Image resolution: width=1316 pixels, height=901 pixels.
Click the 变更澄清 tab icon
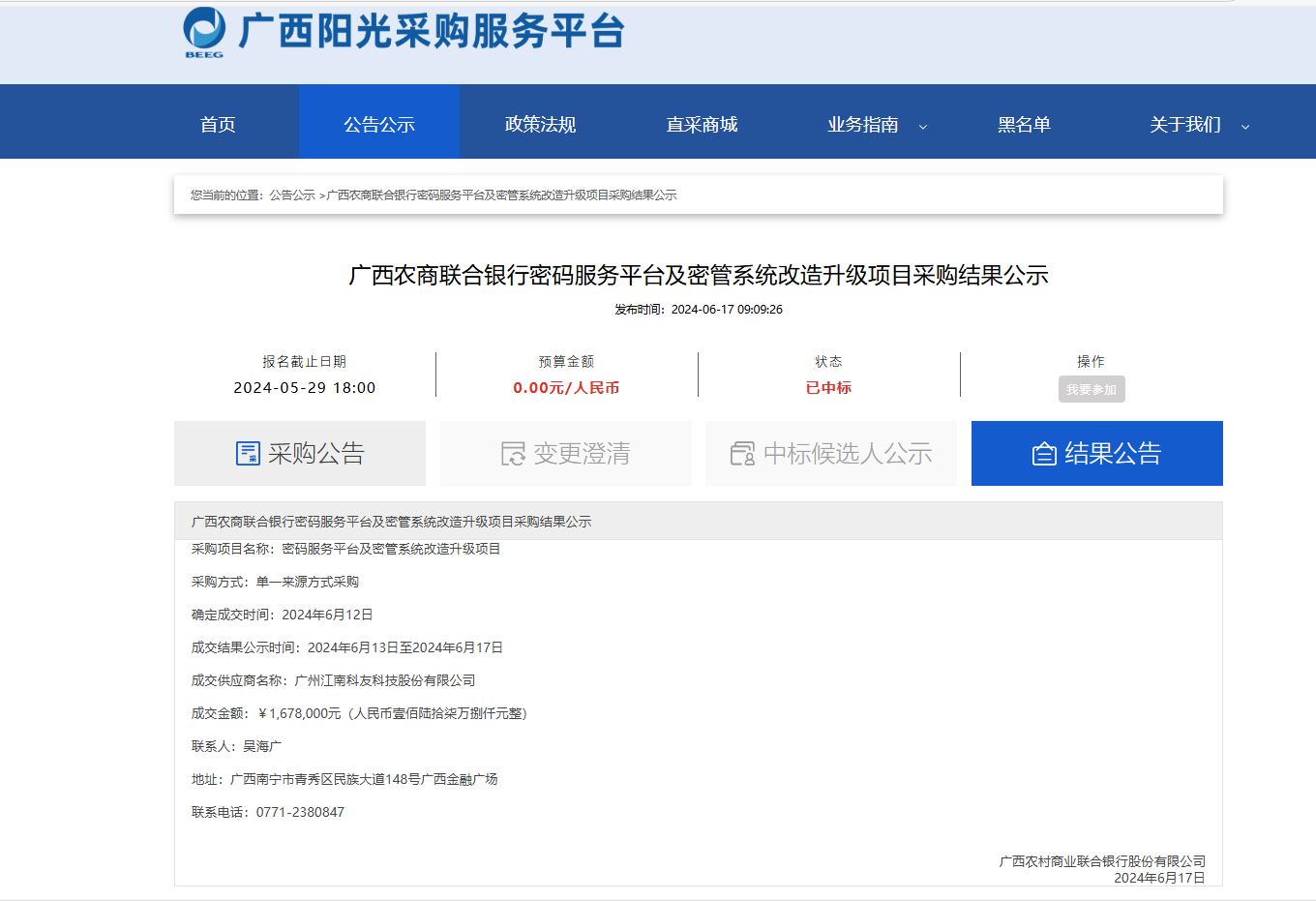tap(513, 453)
